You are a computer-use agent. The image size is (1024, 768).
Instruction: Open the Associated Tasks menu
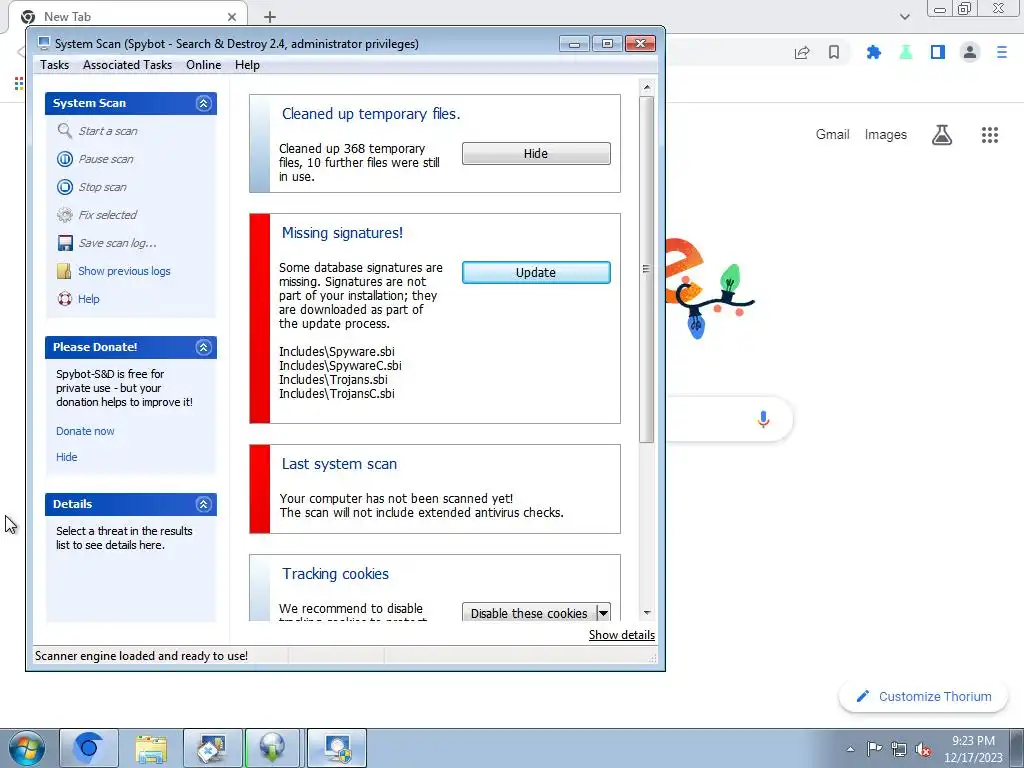point(127,65)
